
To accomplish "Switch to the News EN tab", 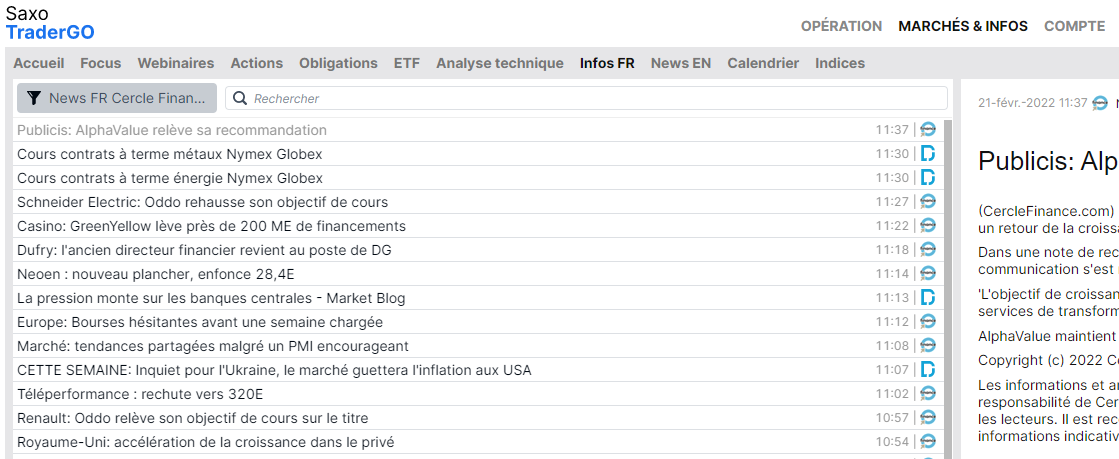I will coord(681,63).
